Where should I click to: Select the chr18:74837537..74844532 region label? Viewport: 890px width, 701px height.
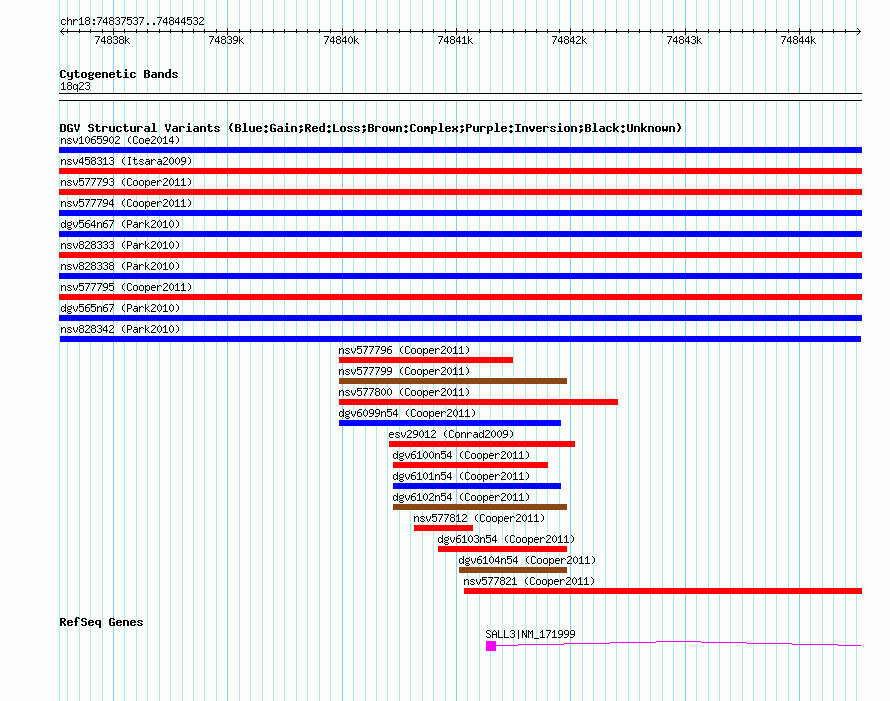coord(132,21)
